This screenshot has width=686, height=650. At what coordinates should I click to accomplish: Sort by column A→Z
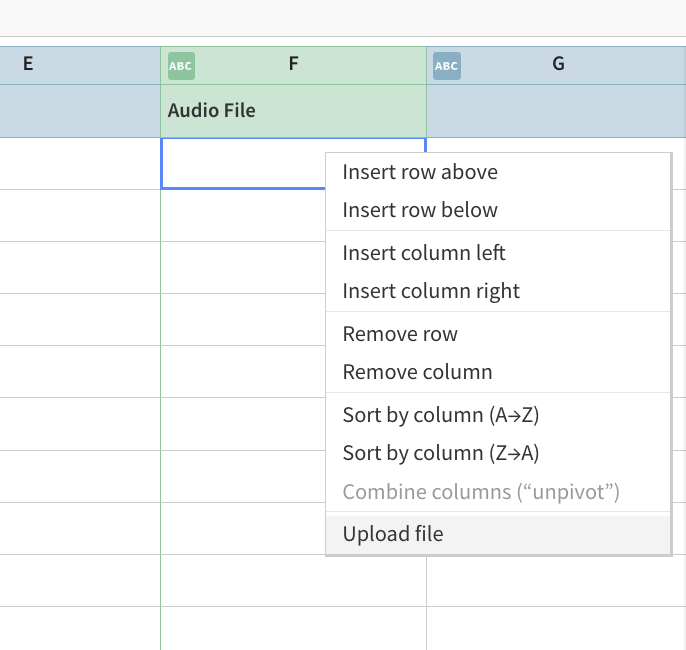[441, 415]
